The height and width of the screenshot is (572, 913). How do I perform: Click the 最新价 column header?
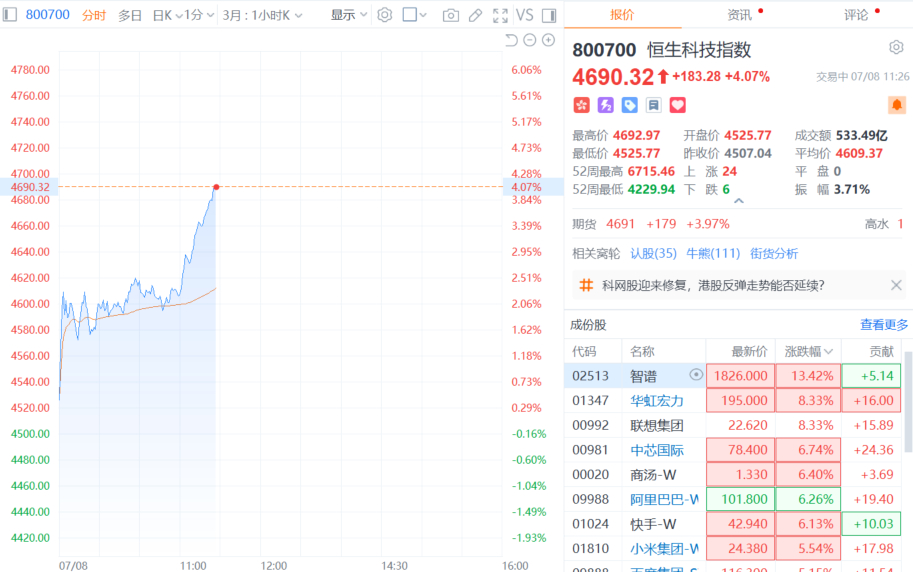coord(749,351)
